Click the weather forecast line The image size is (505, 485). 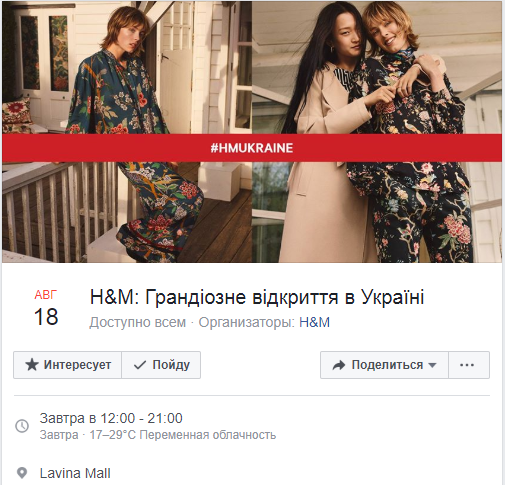point(158,435)
